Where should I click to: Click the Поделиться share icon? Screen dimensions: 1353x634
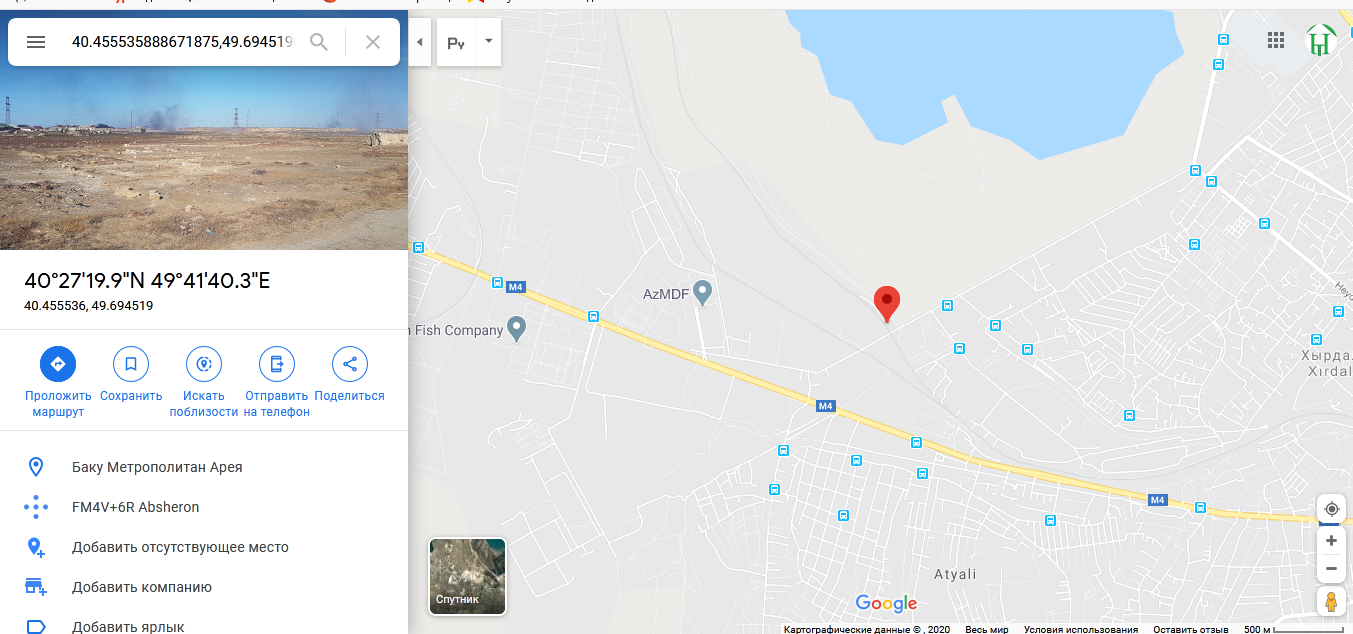click(x=350, y=364)
